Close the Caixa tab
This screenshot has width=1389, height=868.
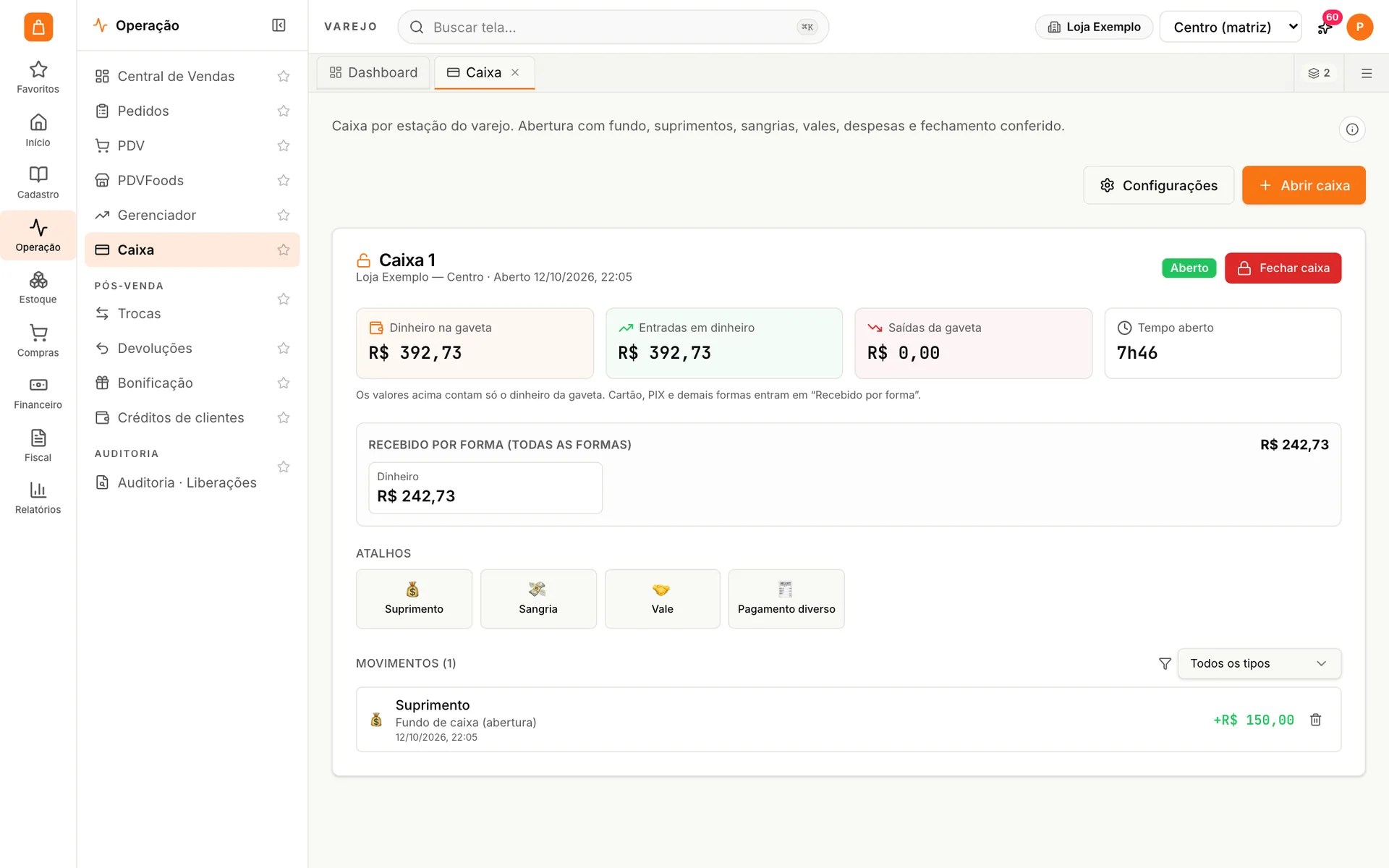pyautogui.click(x=515, y=72)
